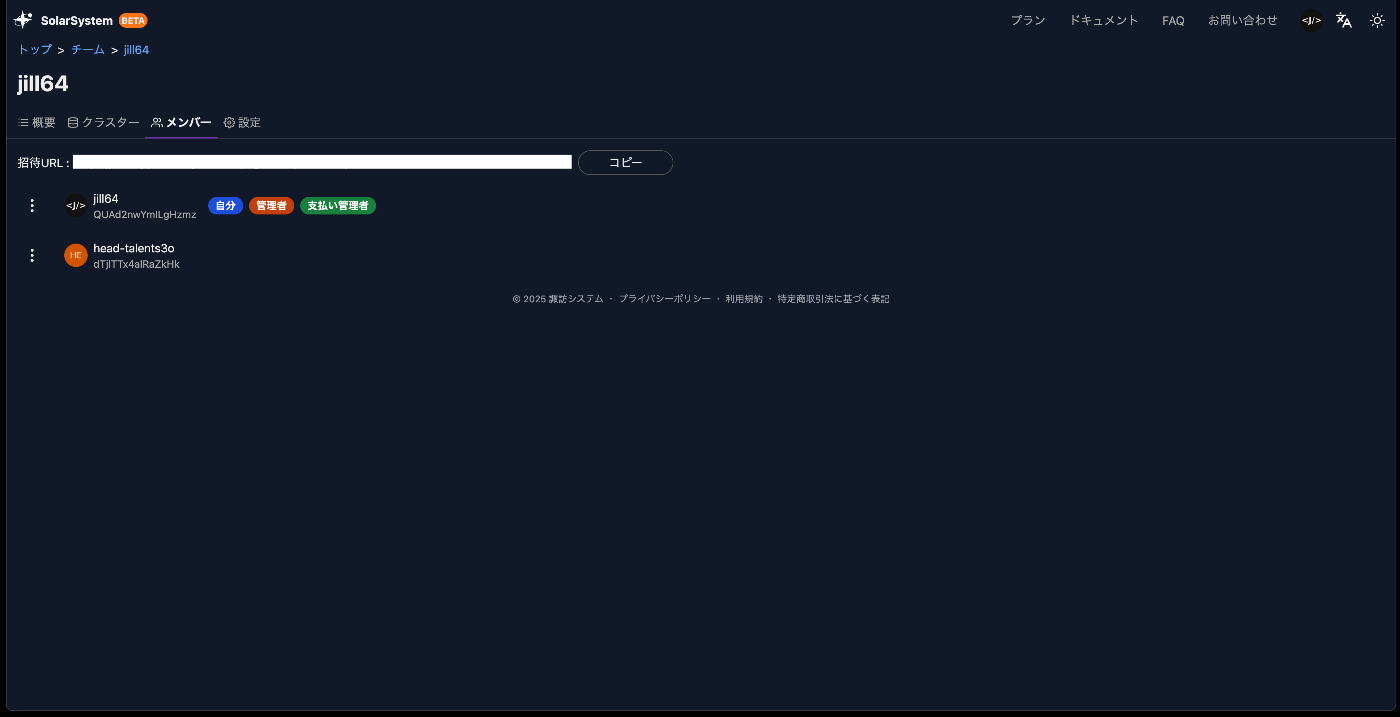Click the 自分 blue badge

point(225,205)
